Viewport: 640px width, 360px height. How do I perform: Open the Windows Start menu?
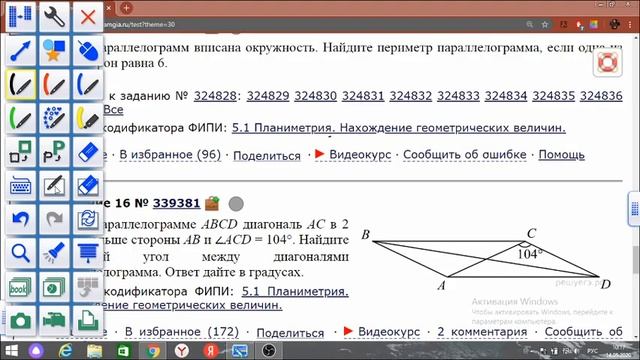(11, 351)
